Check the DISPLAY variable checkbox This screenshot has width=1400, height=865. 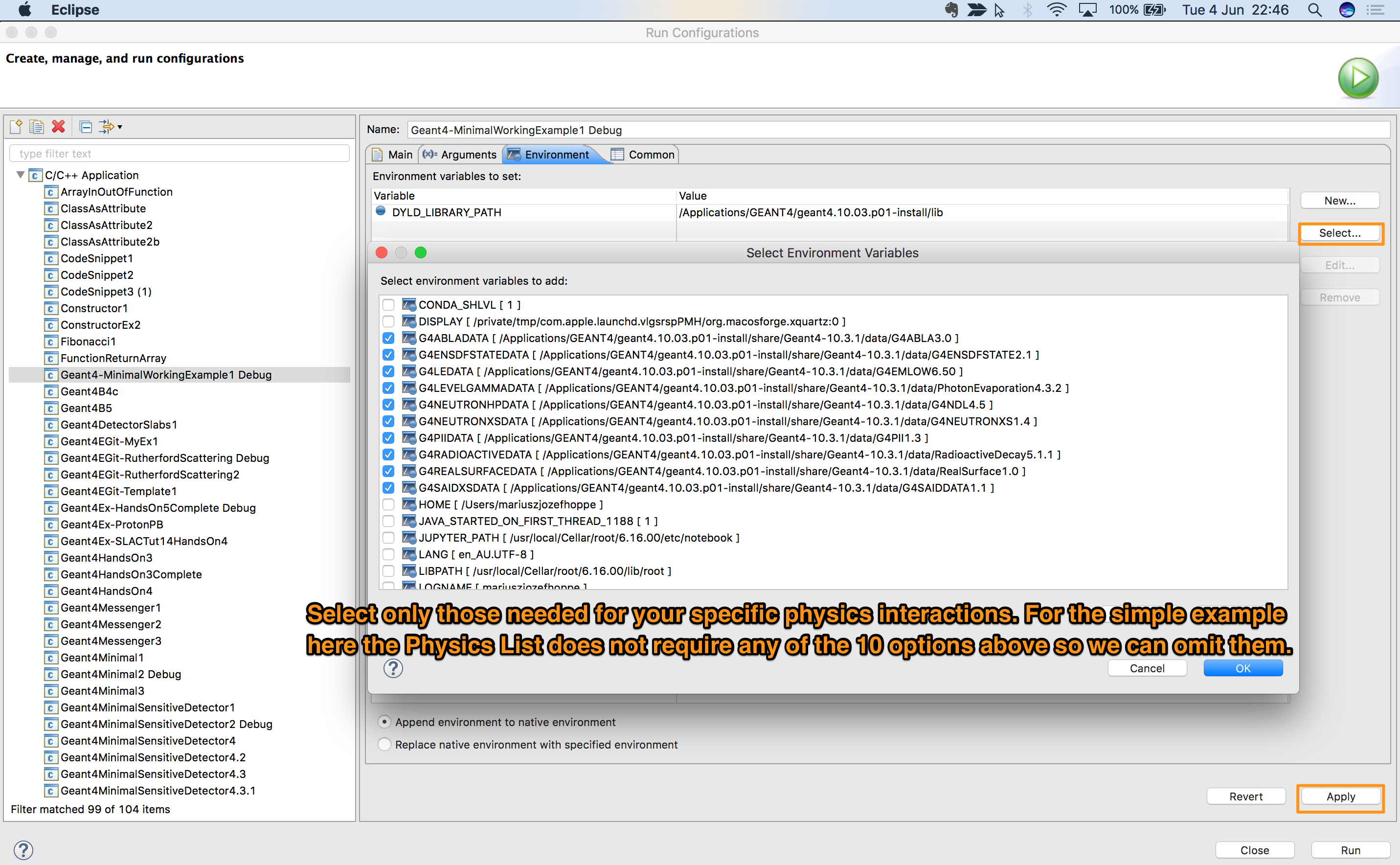click(x=388, y=321)
